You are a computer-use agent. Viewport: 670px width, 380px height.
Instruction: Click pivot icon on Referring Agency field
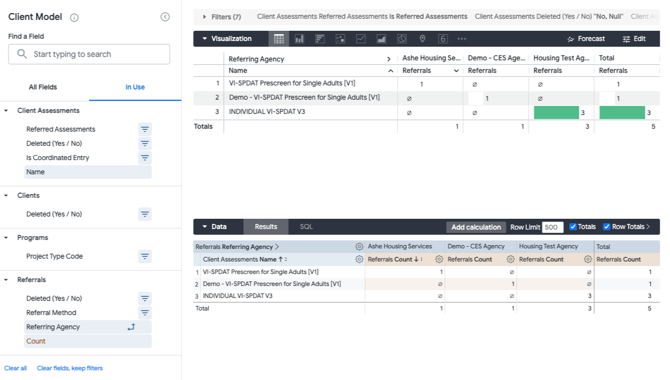(x=131, y=327)
